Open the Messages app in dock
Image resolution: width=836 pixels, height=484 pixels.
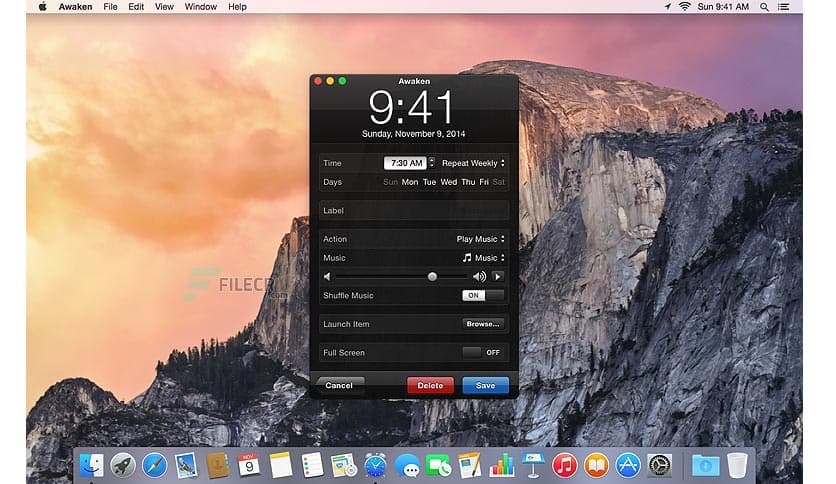pos(407,465)
